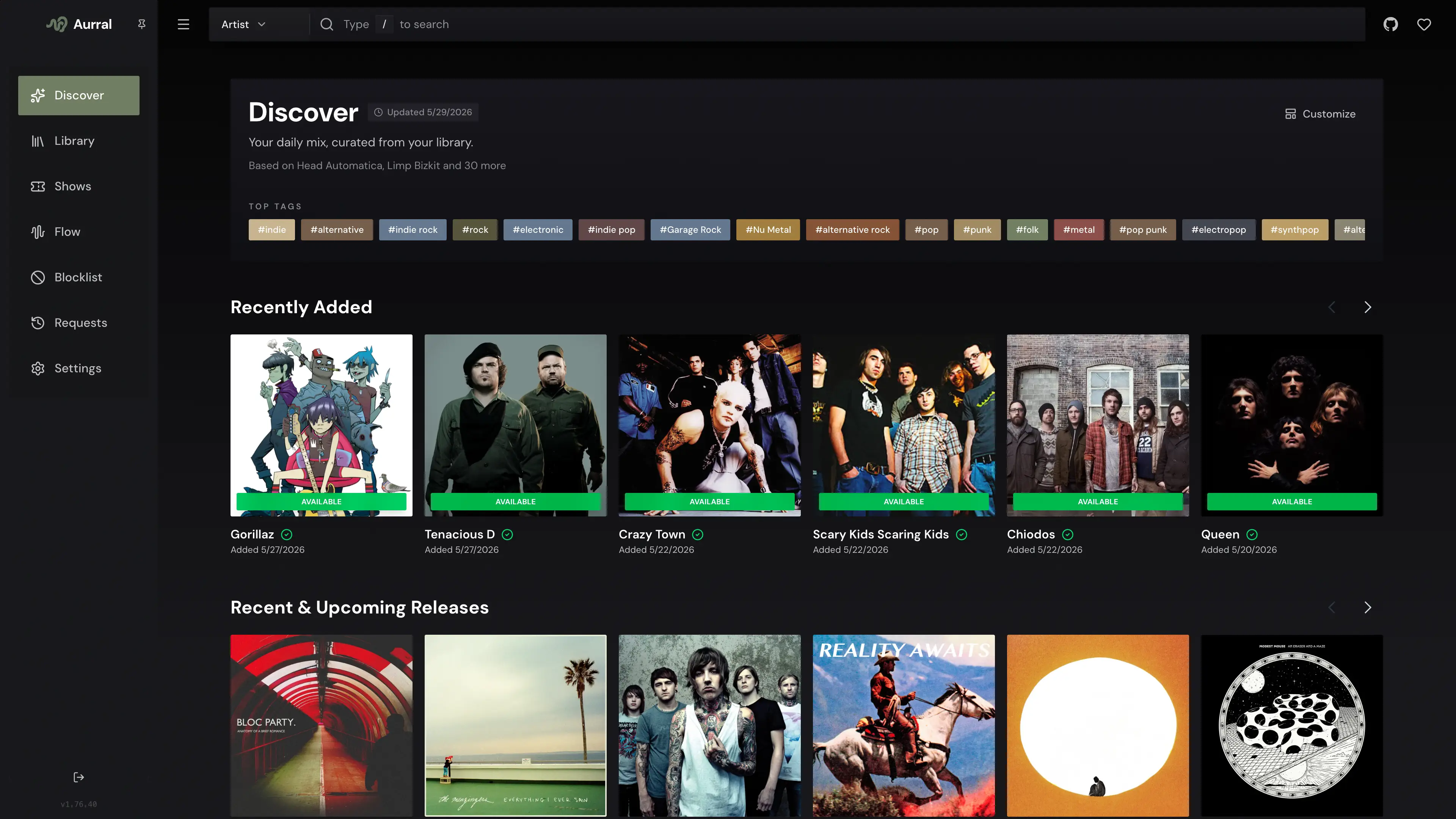This screenshot has width=1456, height=819.
Task: Toggle the sidebar pin icon
Action: pyautogui.click(x=142, y=24)
